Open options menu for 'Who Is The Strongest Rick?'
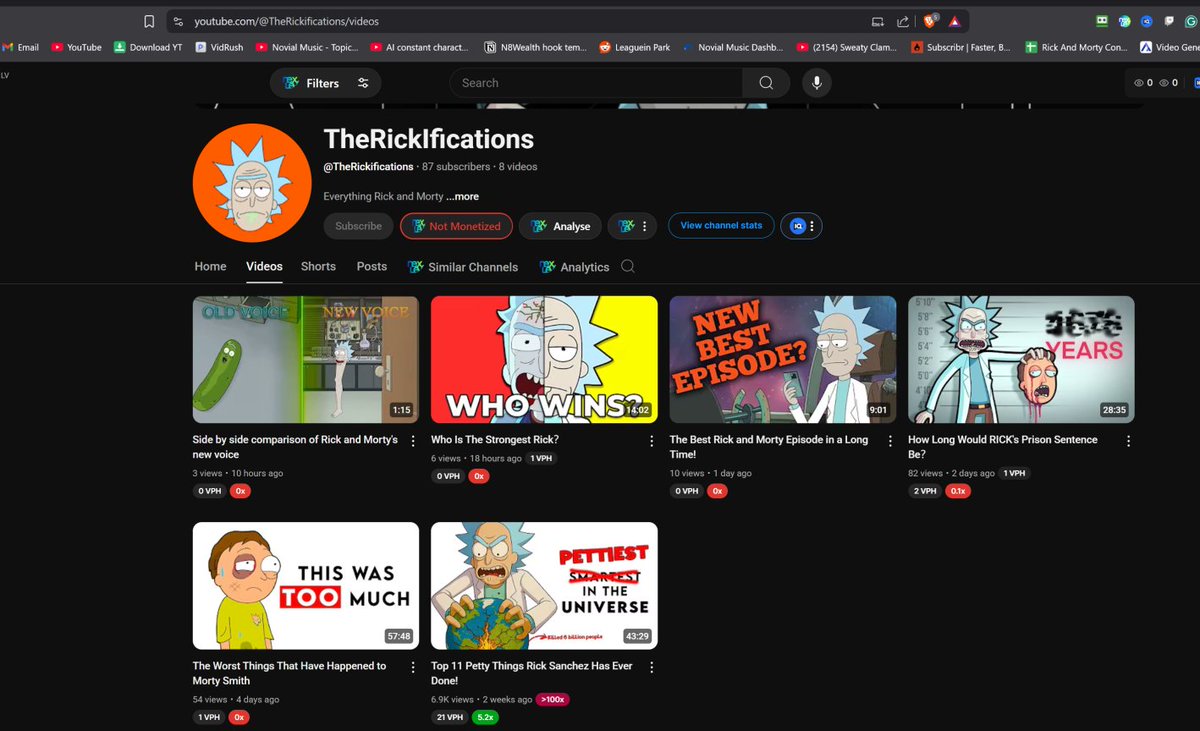The height and width of the screenshot is (731, 1200). (x=652, y=441)
